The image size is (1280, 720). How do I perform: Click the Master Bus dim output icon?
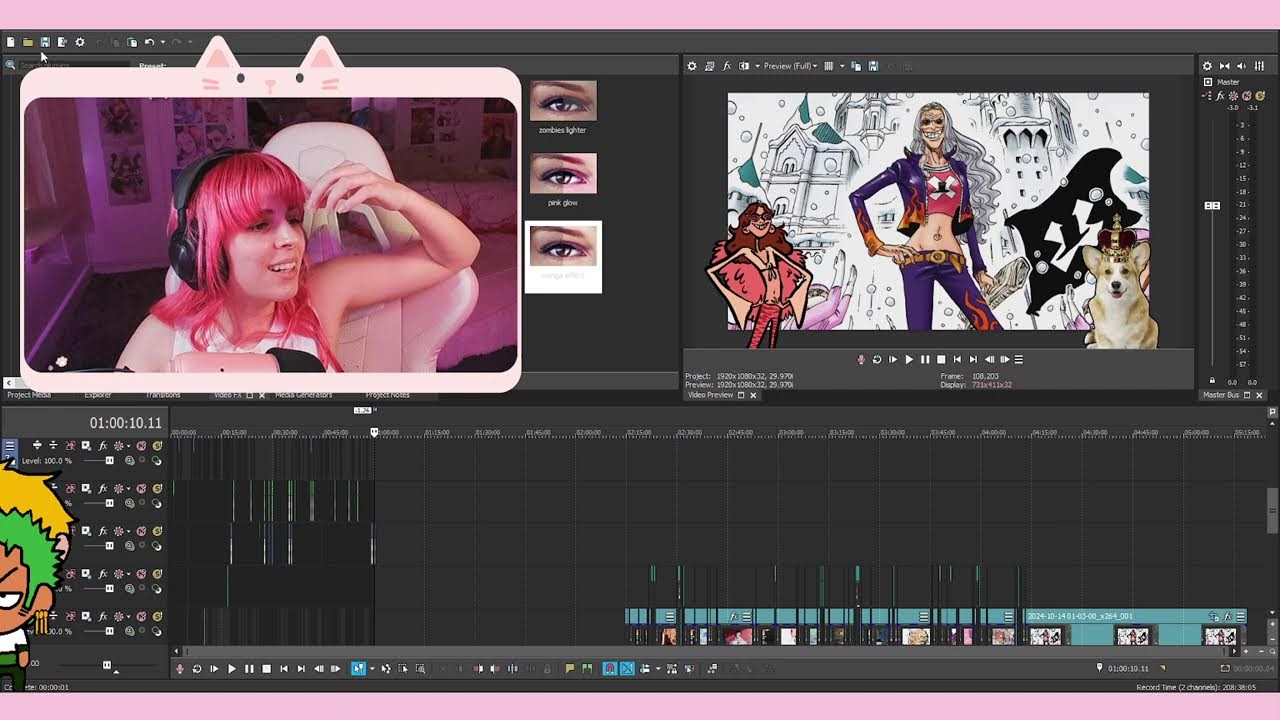pyautogui.click(x=1242, y=66)
